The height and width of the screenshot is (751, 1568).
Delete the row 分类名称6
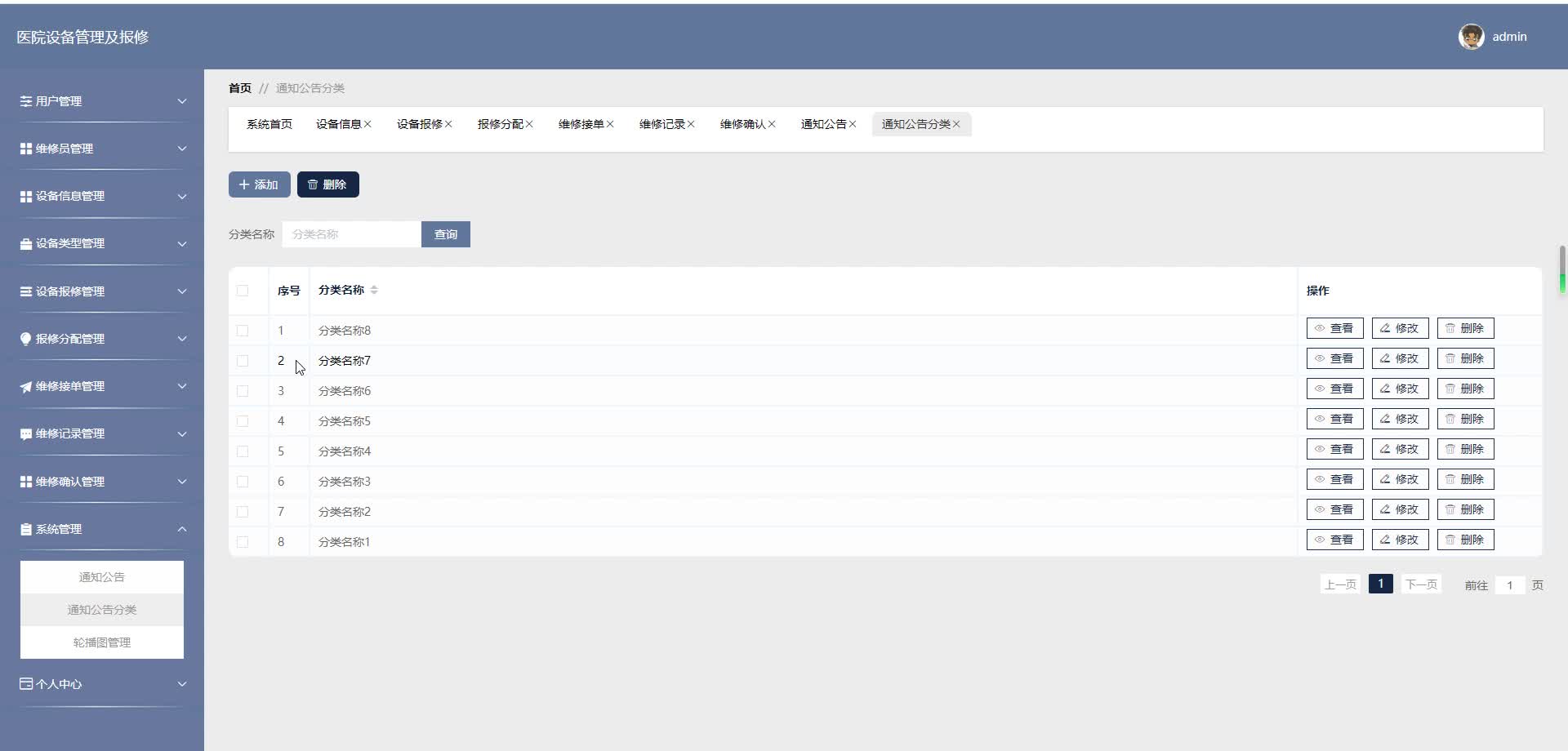[x=1465, y=389]
